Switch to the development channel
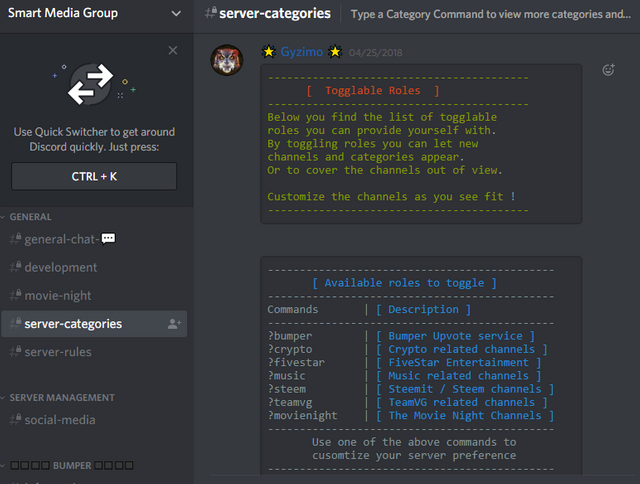640x484 pixels. point(61,267)
